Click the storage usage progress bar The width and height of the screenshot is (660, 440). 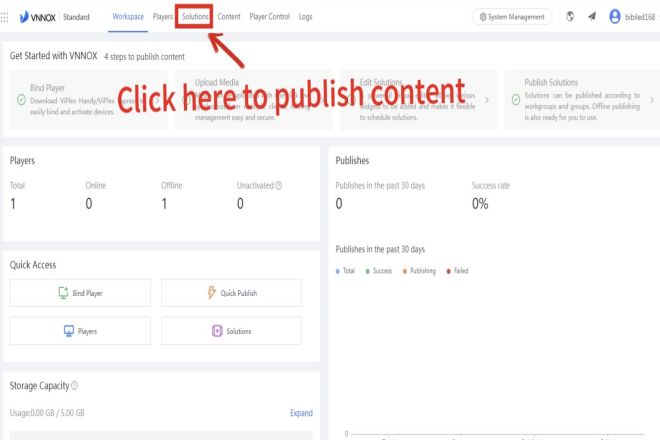point(161,435)
